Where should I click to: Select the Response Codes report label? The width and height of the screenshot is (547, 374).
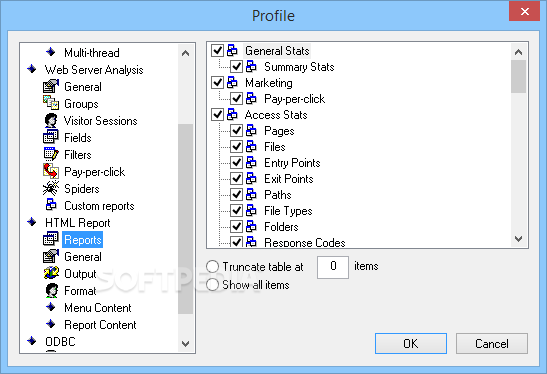305,242
